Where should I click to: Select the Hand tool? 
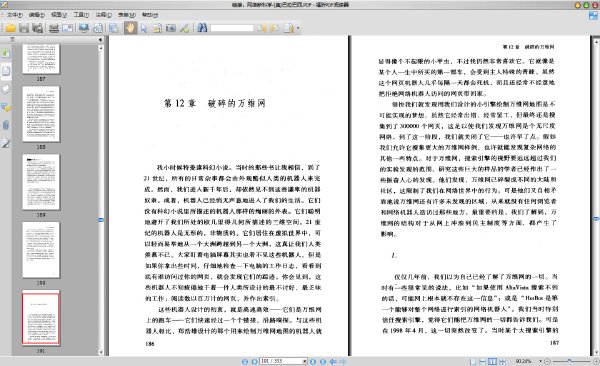(x=130, y=28)
